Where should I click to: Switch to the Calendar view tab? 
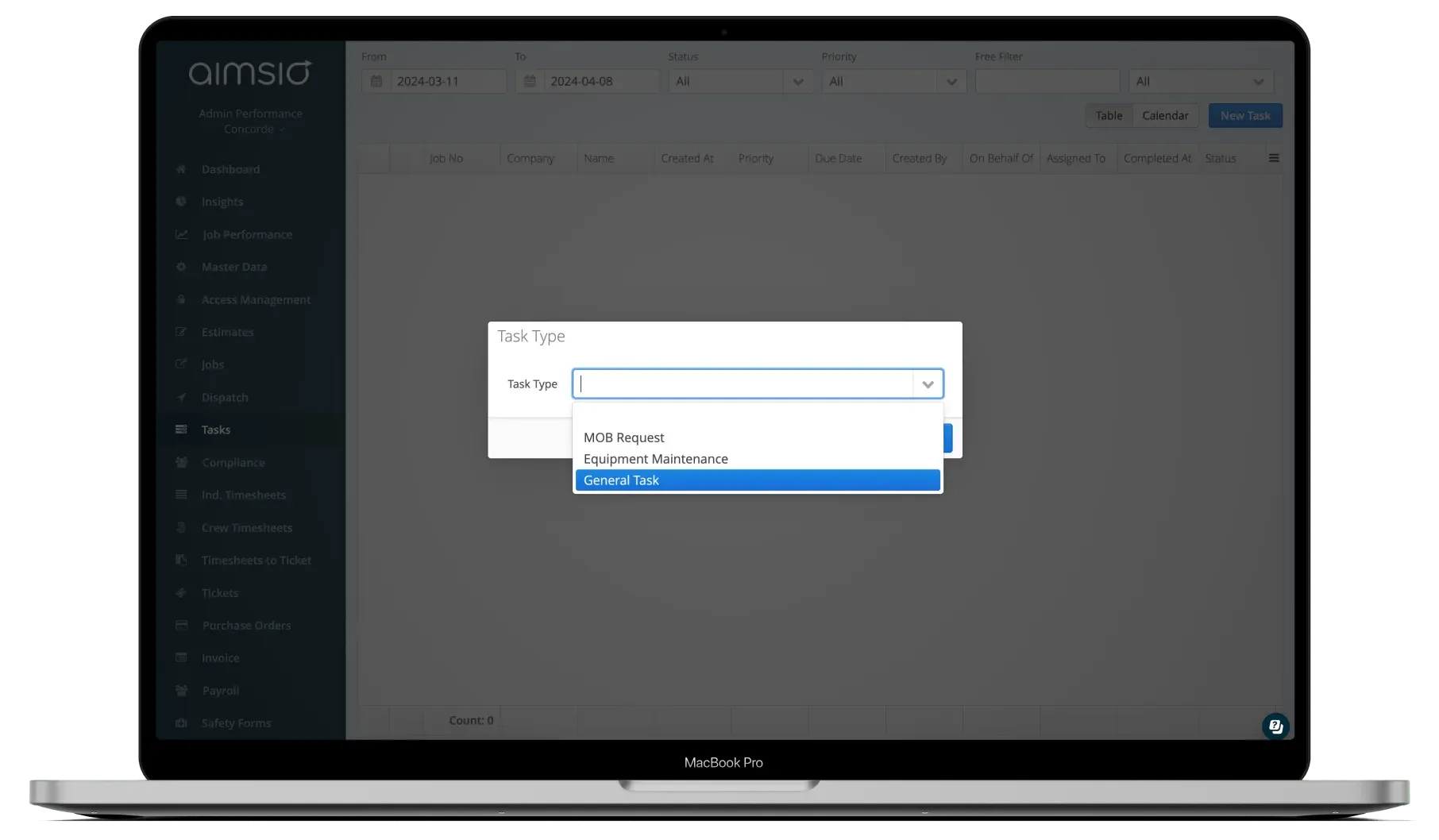pos(1165,115)
